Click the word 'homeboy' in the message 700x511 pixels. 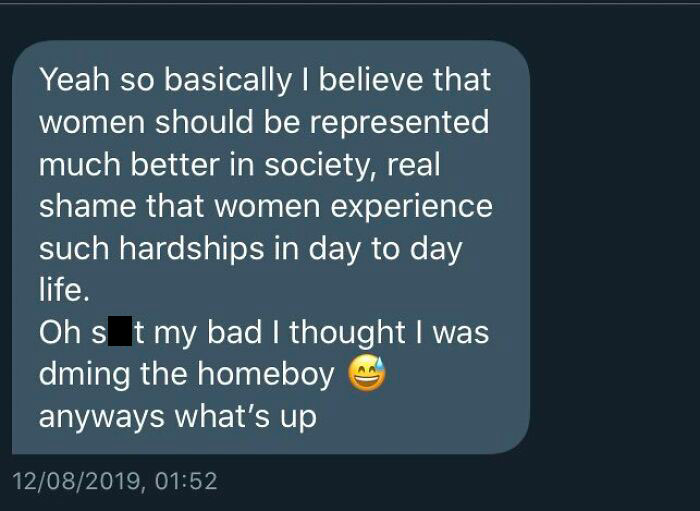pyautogui.click(x=266, y=374)
